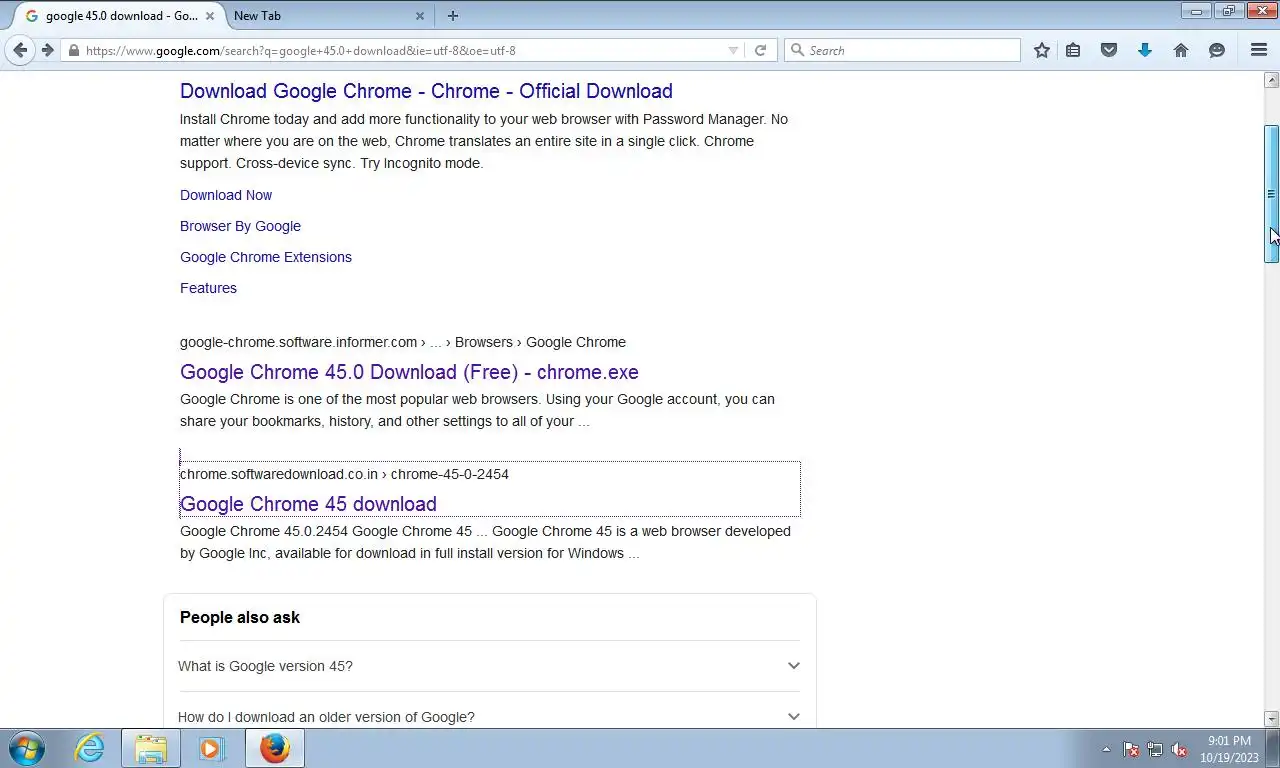Click the search magnifier icon in search box
Screen dimensions: 1280x768
click(x=797, y=50)
